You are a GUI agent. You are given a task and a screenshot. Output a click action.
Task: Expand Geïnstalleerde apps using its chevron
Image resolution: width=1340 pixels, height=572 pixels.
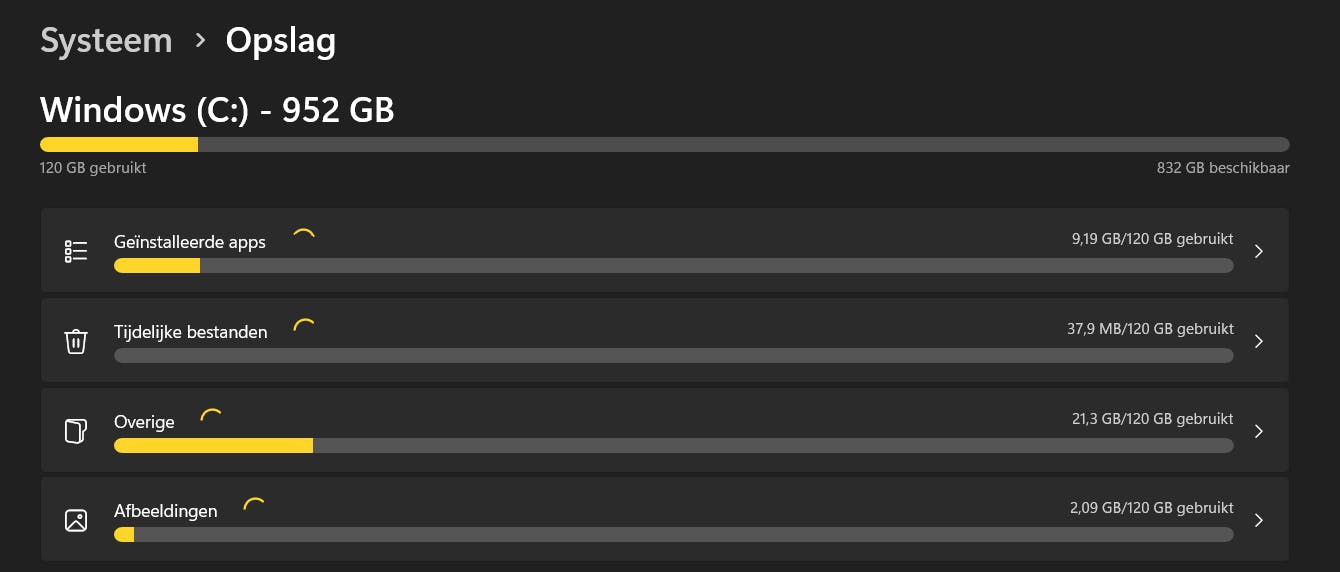click(x=1259, y=251)
